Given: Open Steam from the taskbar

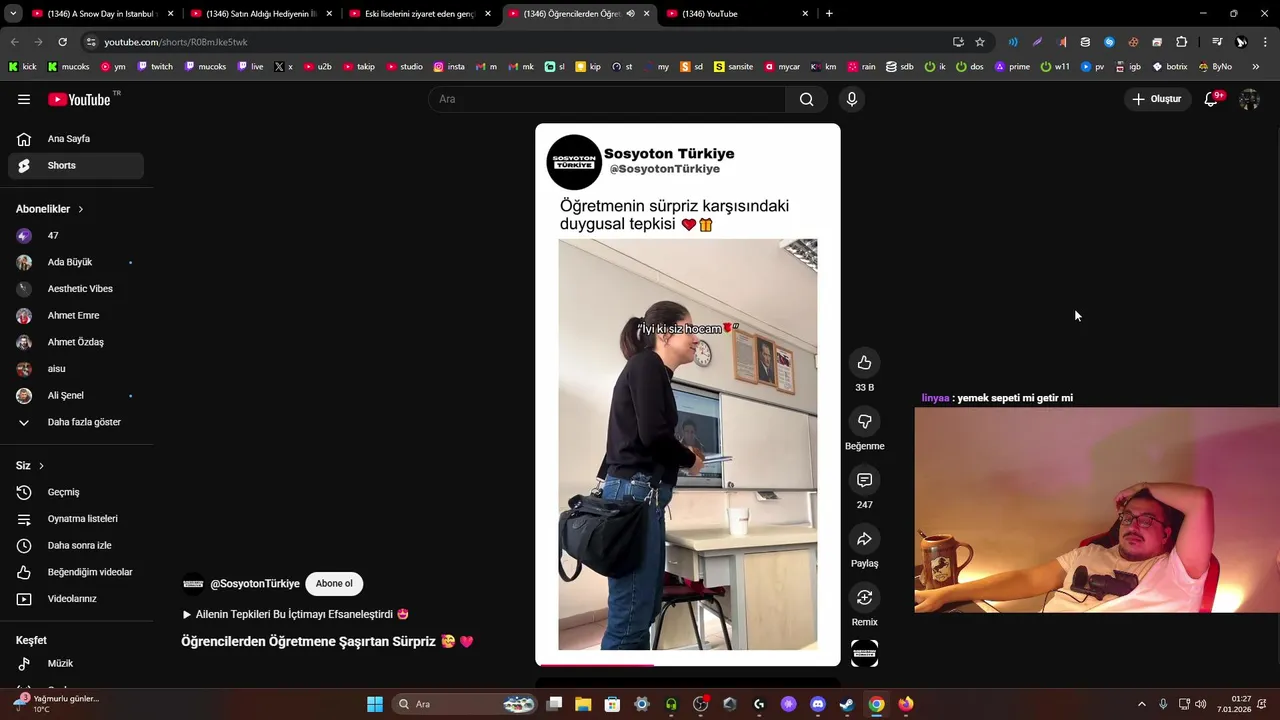Looking at the screenshot, I should [847, 704].
